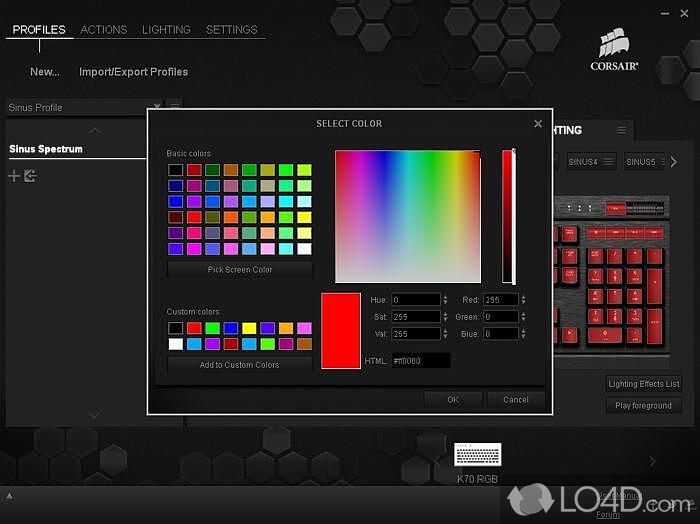The height and width of the screenshot is (524, 700).
Task: Switch to the PROFILES tab
Action: 39,29
